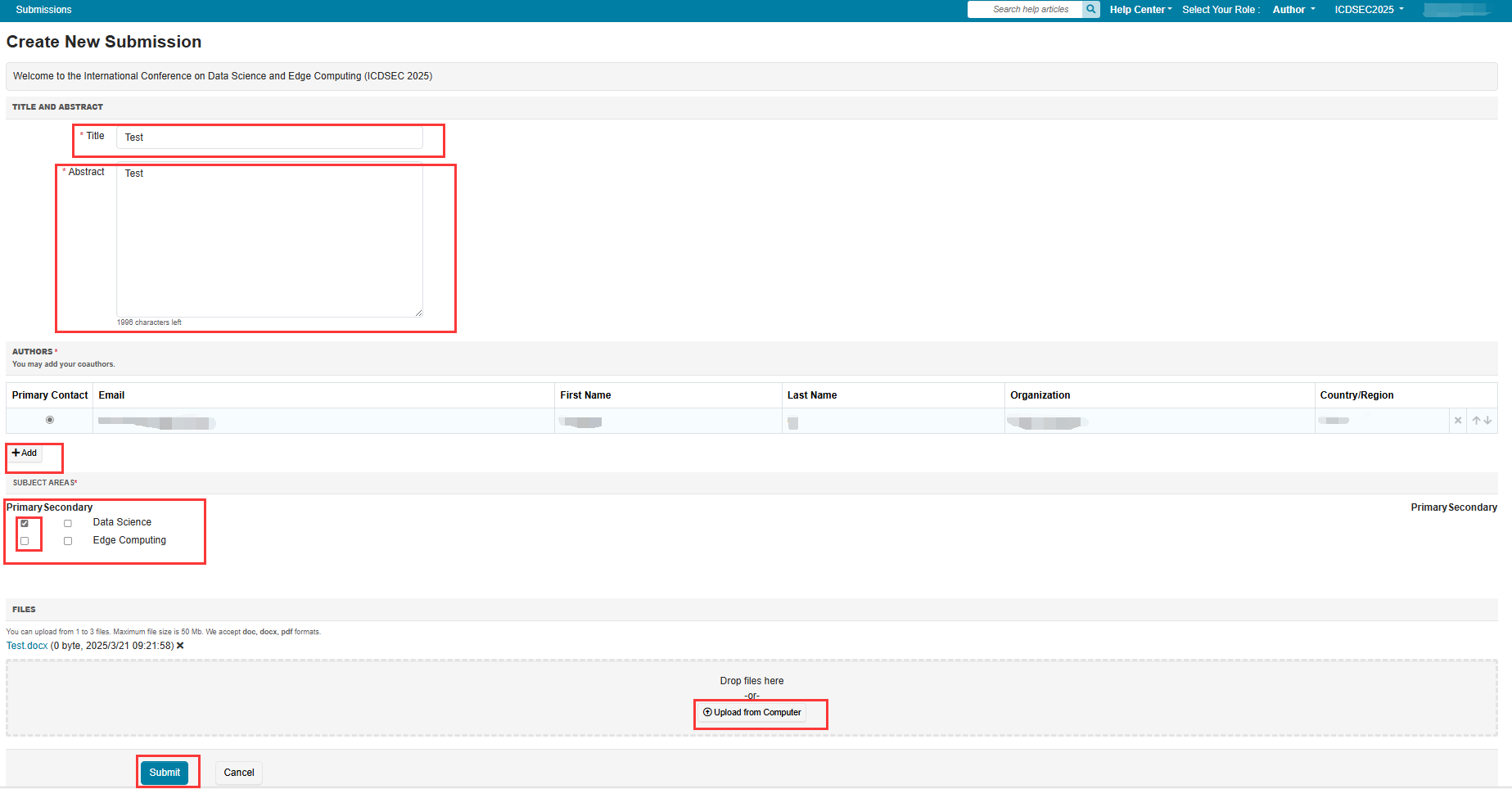The height and width of the screenshot is (789, 1512).
Task: Submit the new submission
Action: point(165,773)
